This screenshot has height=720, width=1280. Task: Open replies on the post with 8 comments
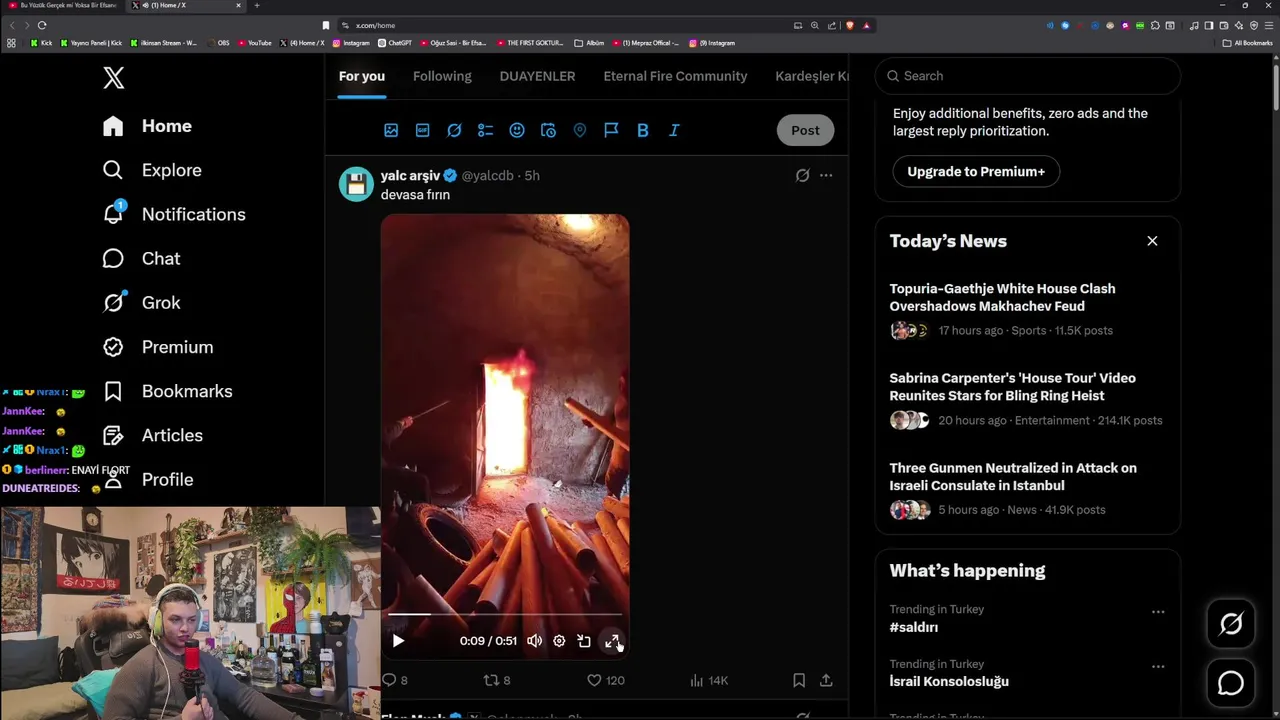pyautogui.click(x=395, y=680)
